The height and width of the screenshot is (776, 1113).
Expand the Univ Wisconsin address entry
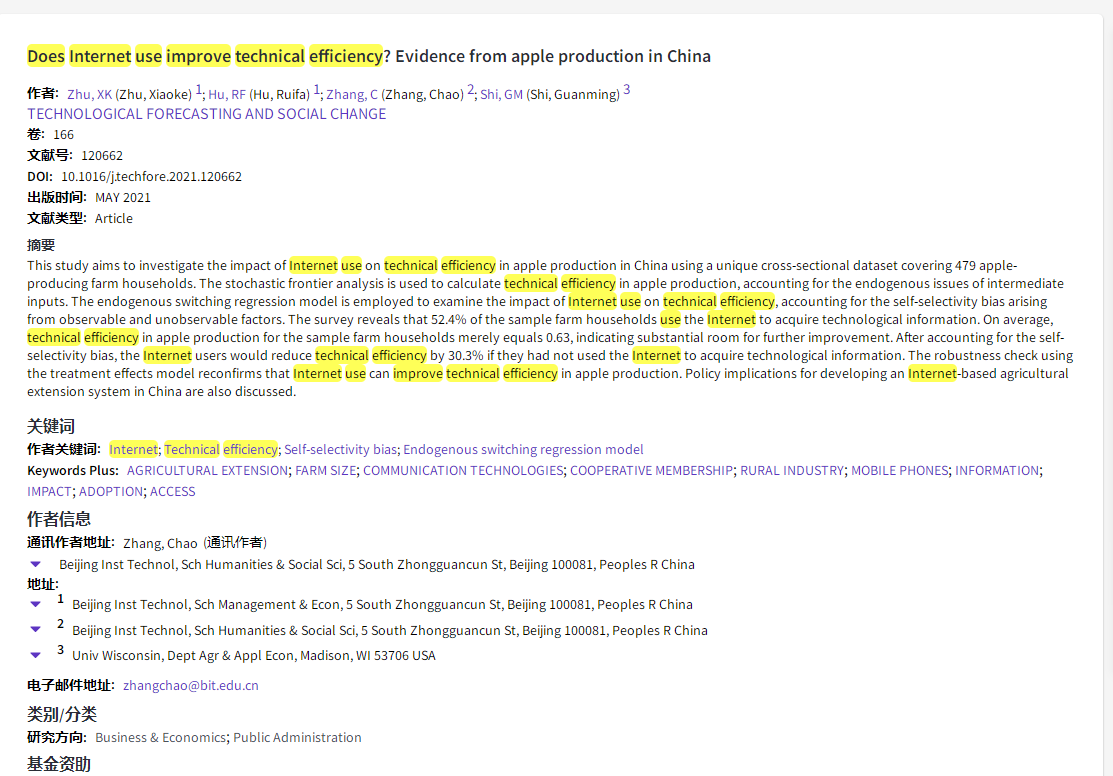tap(35, 655)
